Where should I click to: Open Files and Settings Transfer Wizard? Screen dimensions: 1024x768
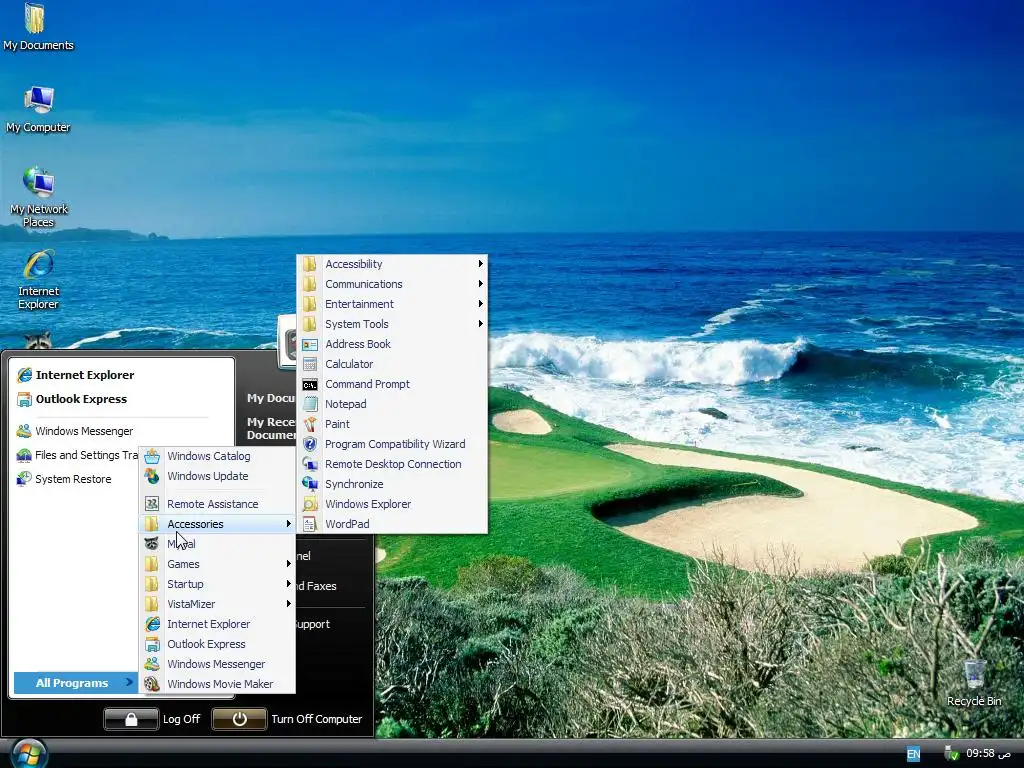(77, 455)
